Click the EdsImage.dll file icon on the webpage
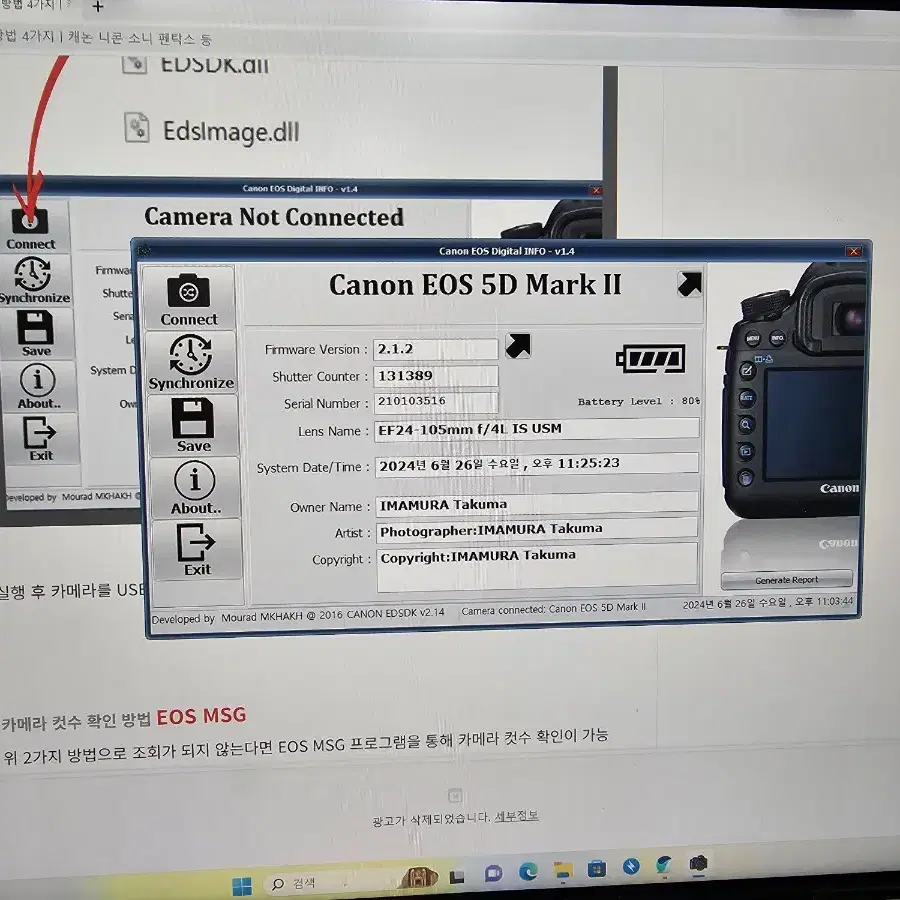The height and width of the screenshot is (900, 900). [x=137, y=127]
